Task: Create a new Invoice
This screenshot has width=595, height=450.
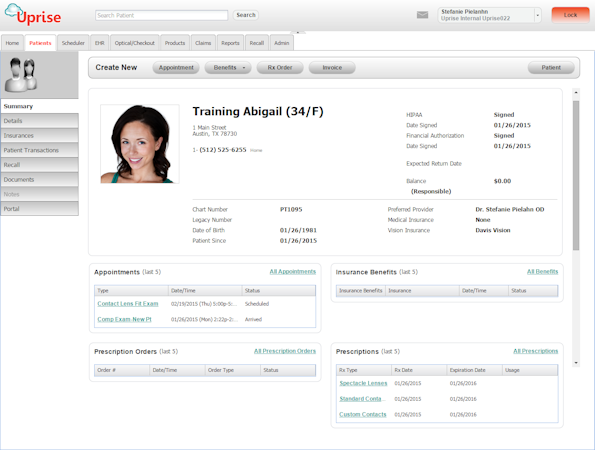Action: (x=332, y=68)
